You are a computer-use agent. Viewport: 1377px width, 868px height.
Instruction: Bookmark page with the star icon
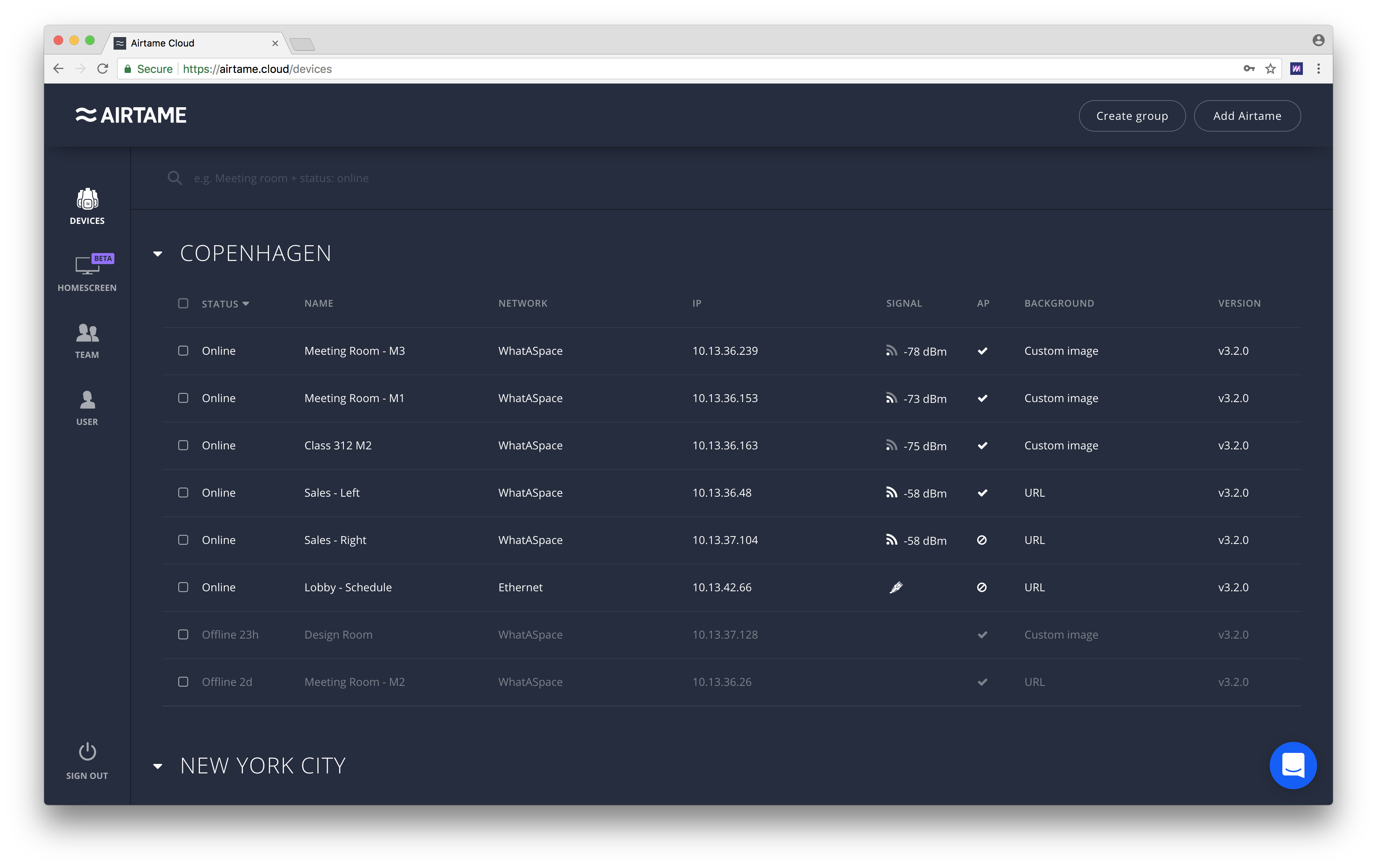click(x=1270, y=69)
